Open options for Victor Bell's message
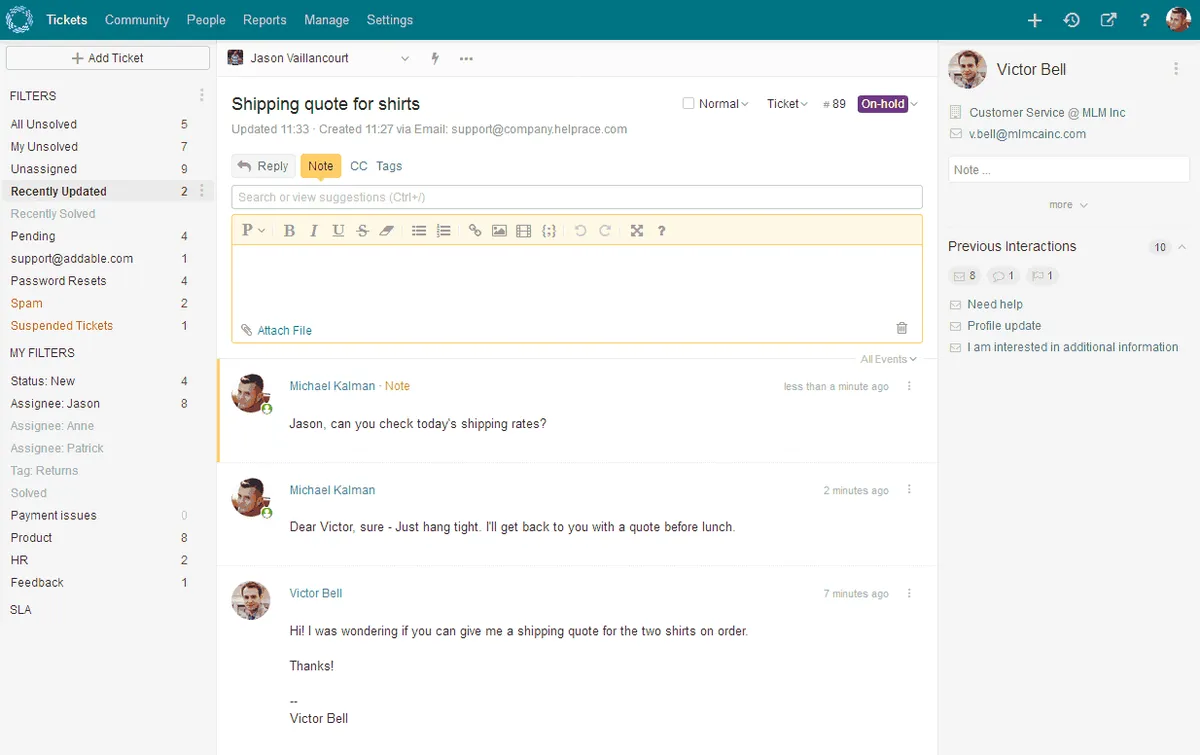Viewport: 1200px width, 755px height. click(x=909, y=593)
